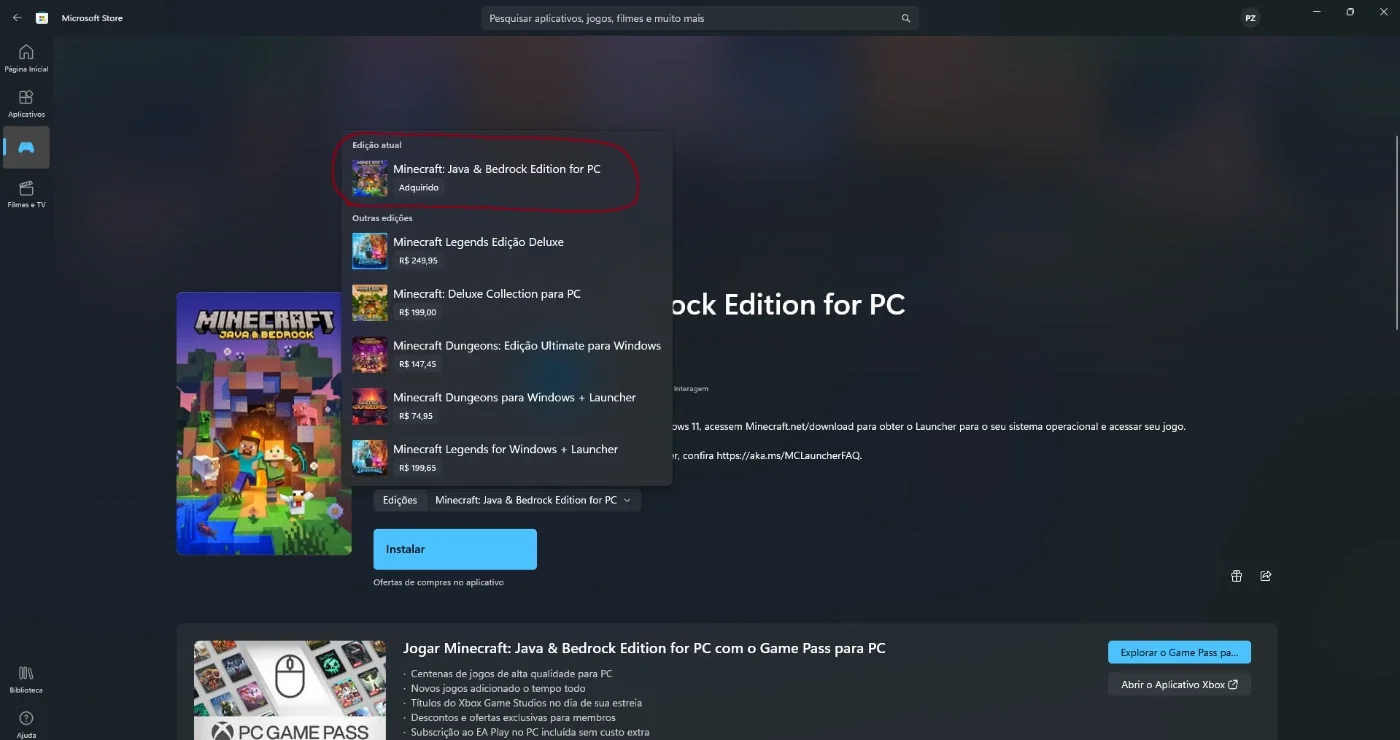Click the Adquirido badge
This screenshot has width=1400, height=740.
pyautogui.click(x=418, y=188)
